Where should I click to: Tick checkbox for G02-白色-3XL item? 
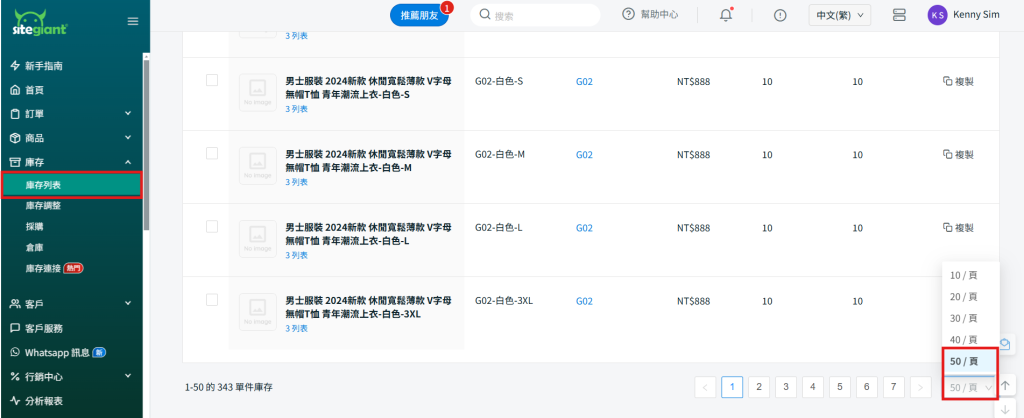(212, 300)
